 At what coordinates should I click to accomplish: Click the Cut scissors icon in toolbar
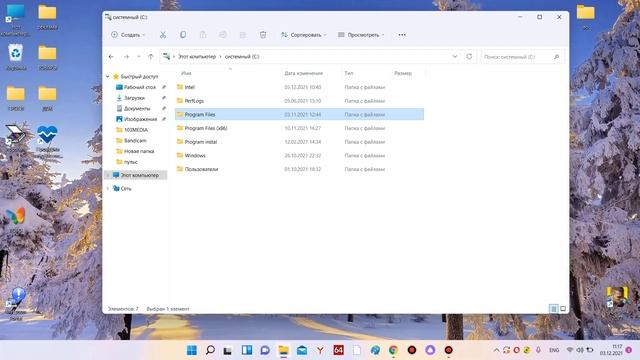tap(163, 35)
